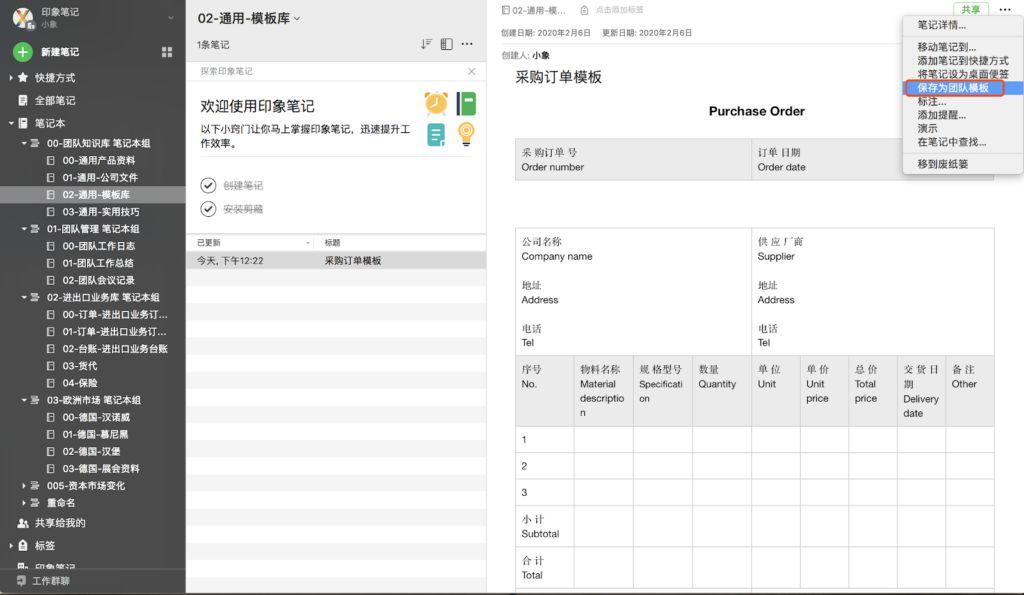Expand the 重命名 notebook group
Viewport: 1024px width, 595px height.
(24, 502)
